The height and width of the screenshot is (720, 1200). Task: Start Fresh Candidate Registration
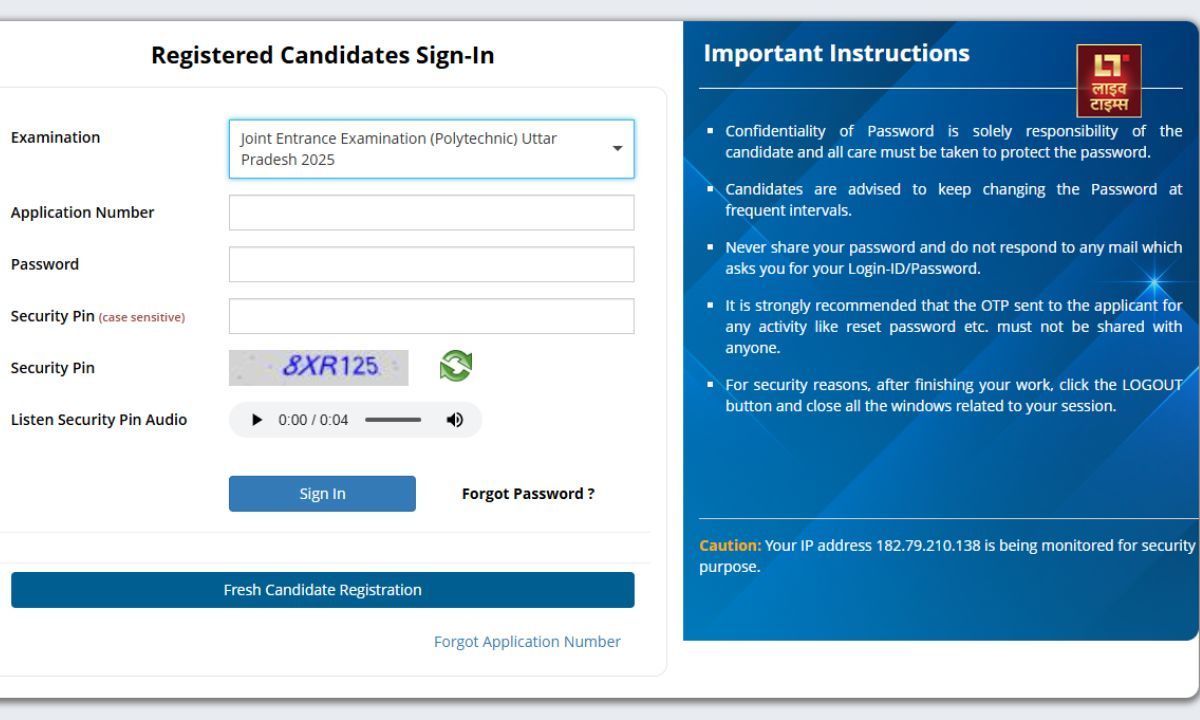(322, 590)
